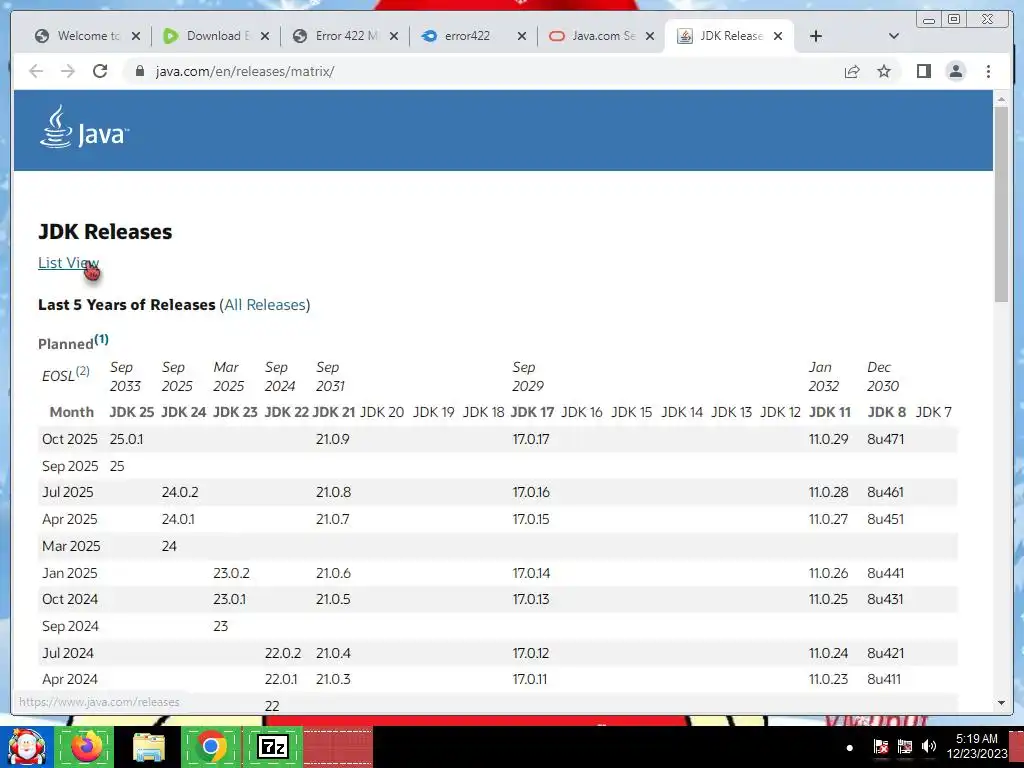Bookmark this page with star
The image size is (1024, 768).
(884, 71)
